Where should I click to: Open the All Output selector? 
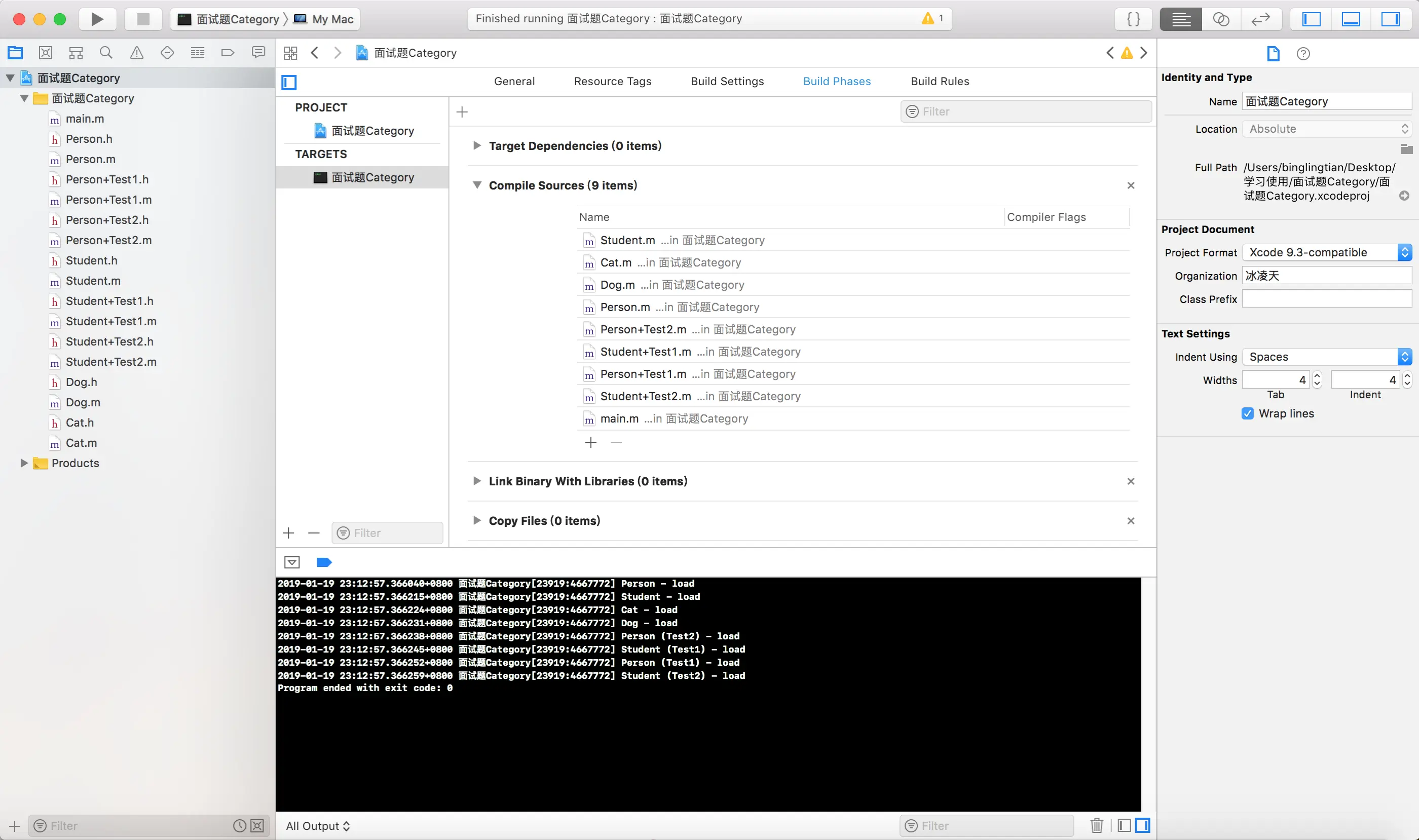(x=318, y=826)
